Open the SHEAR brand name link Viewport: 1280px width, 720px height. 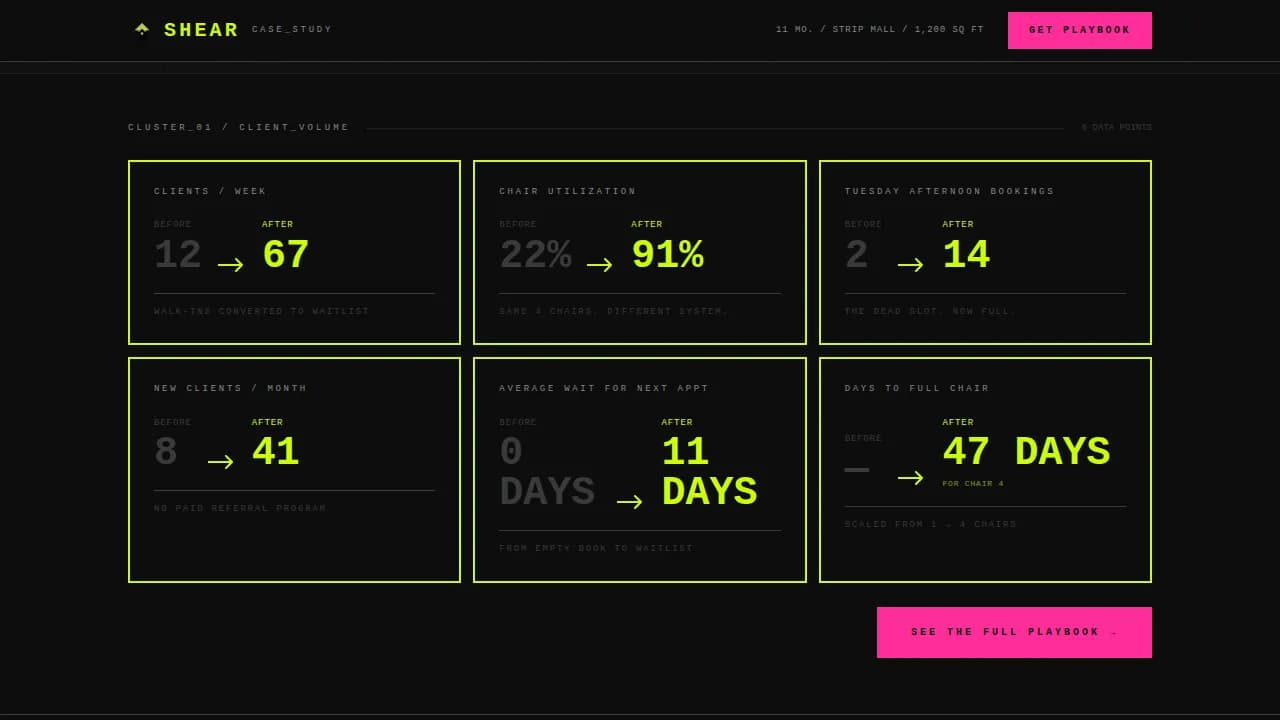click(201, 30)
